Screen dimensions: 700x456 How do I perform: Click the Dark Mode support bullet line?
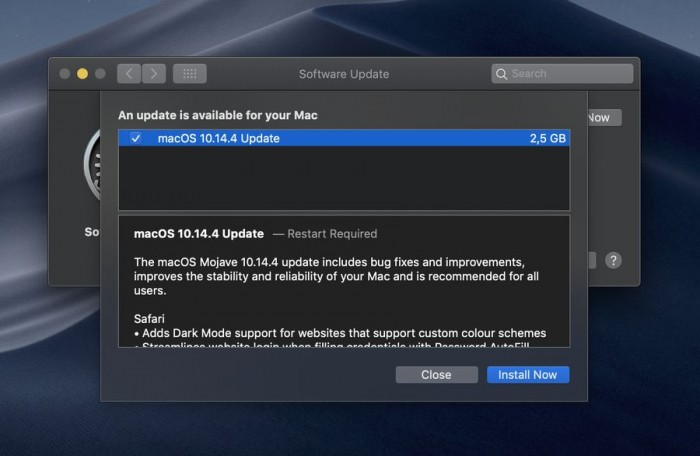pos(340,333)
